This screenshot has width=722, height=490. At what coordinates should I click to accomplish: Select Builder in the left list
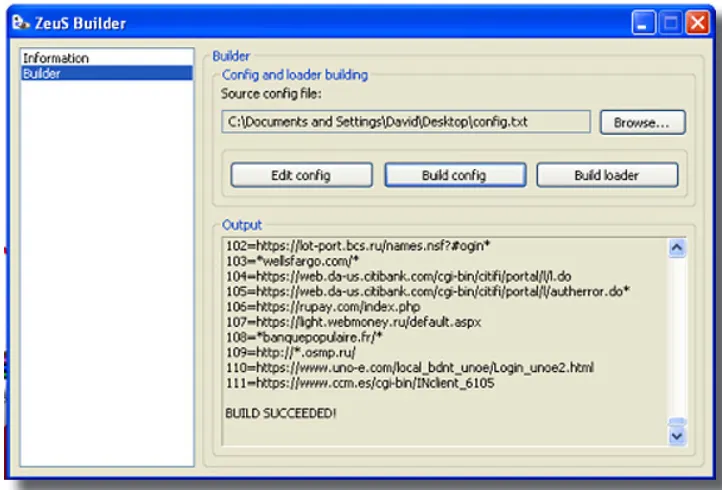tap(106, 73)
